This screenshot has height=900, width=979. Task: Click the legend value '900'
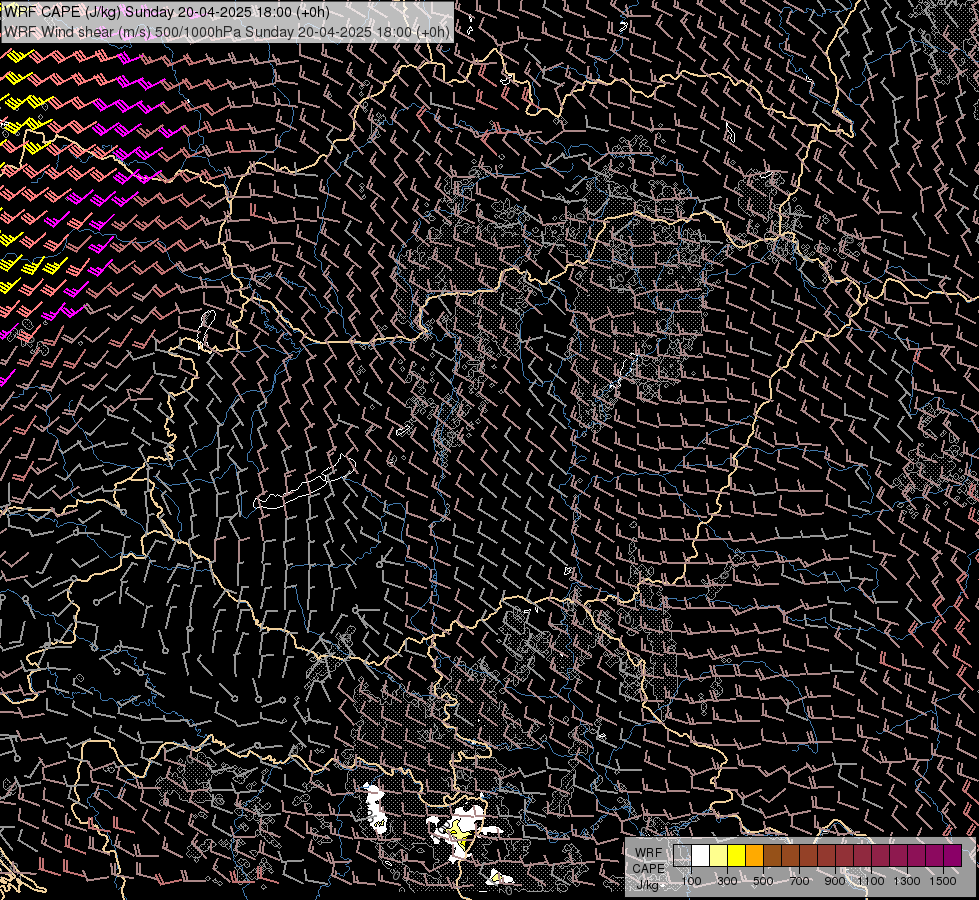click(x=835, y=881)
